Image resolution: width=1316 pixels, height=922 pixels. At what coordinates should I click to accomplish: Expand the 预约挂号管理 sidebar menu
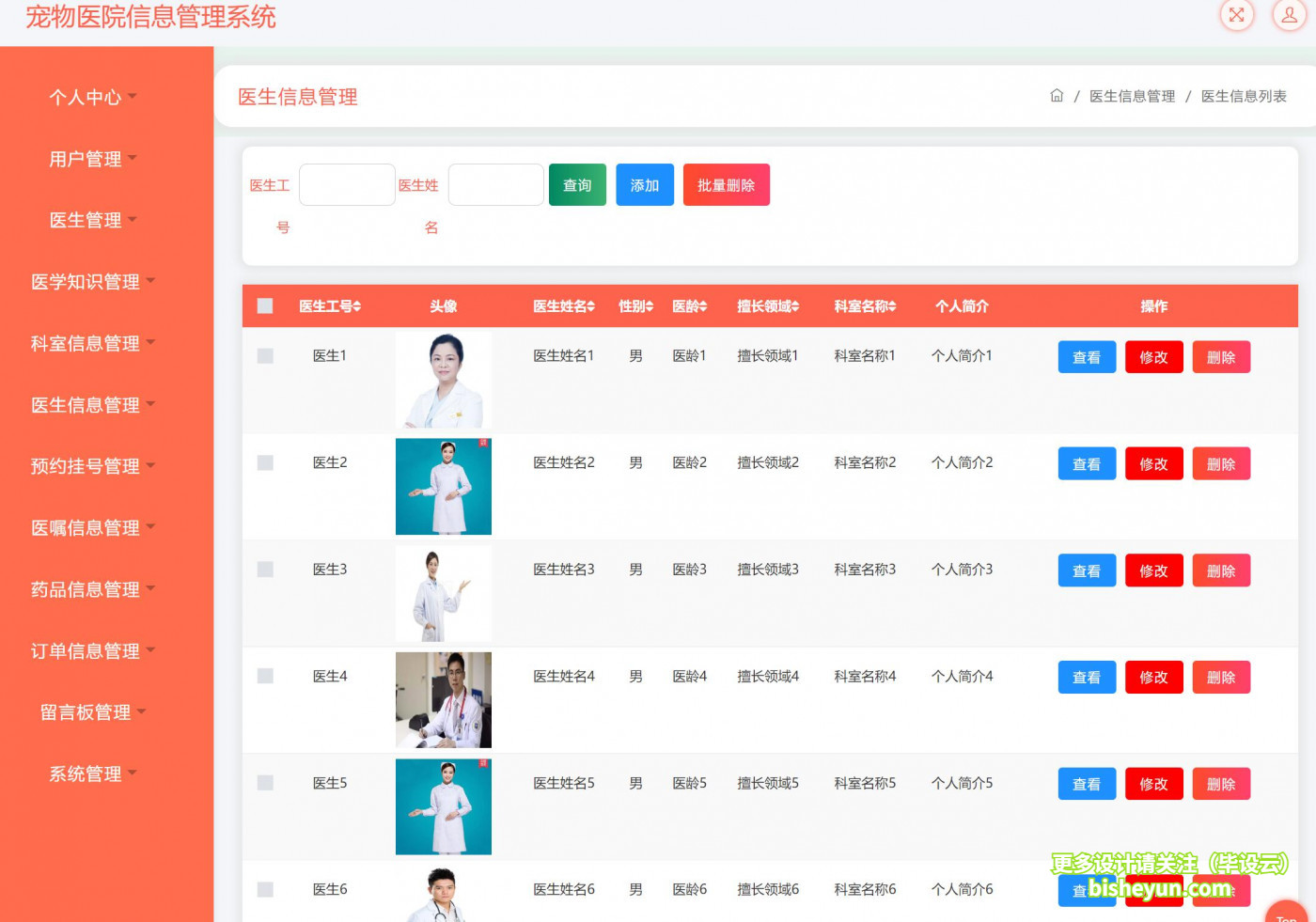point(93,466)
